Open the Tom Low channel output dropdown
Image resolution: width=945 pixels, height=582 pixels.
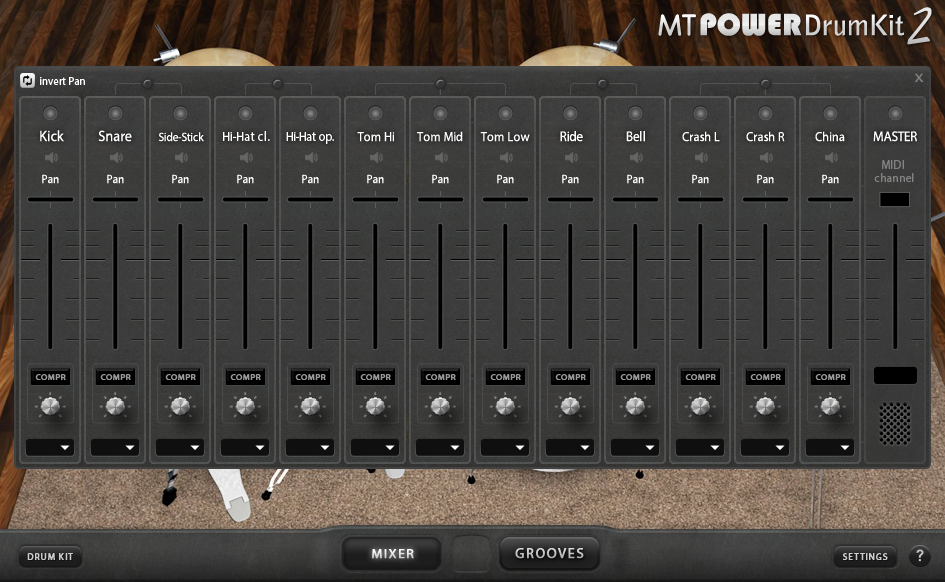(505, 447)
